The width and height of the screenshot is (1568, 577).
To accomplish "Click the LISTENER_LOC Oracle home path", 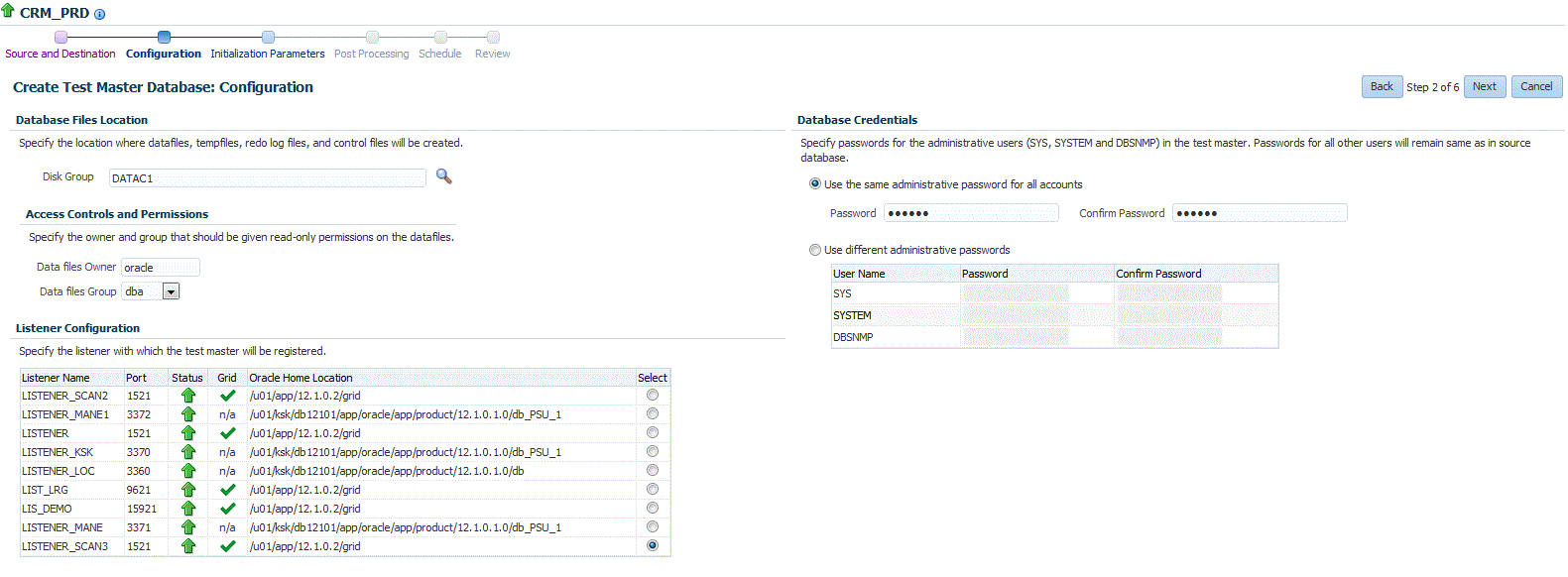I will [387, 471].
